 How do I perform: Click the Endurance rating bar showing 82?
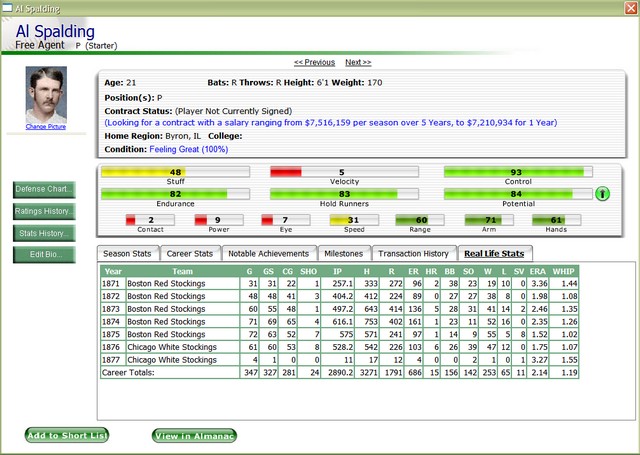coord(176,194)
